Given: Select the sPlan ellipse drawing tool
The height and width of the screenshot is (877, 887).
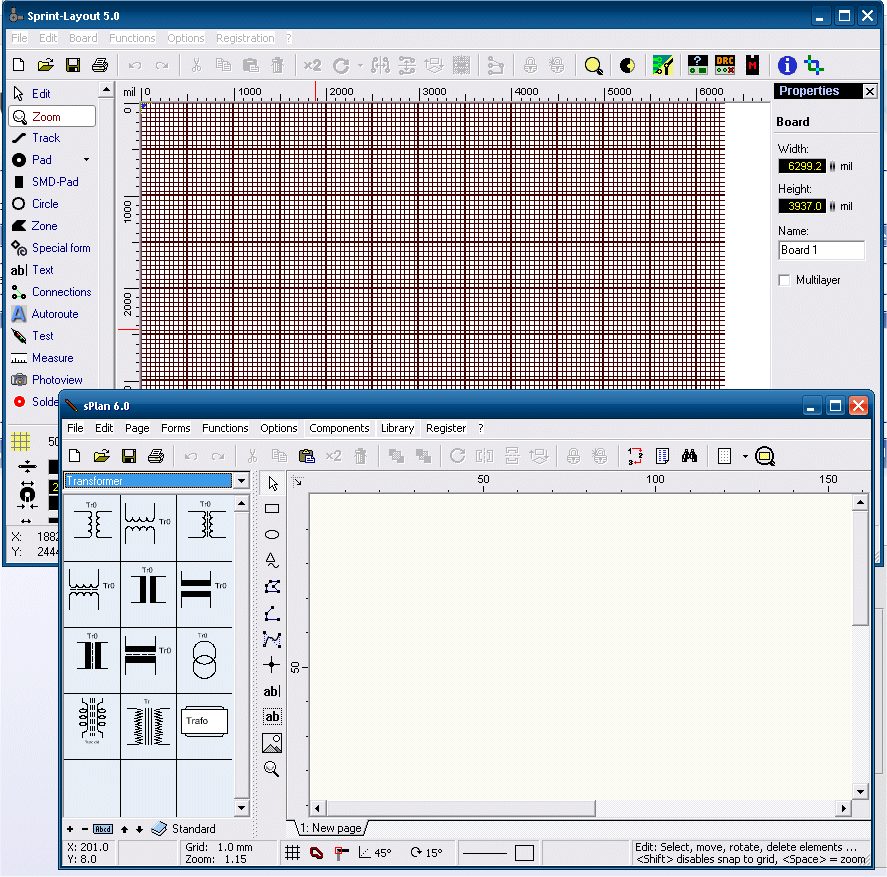Looking at the screenshot, I should [x=272, y=535].
